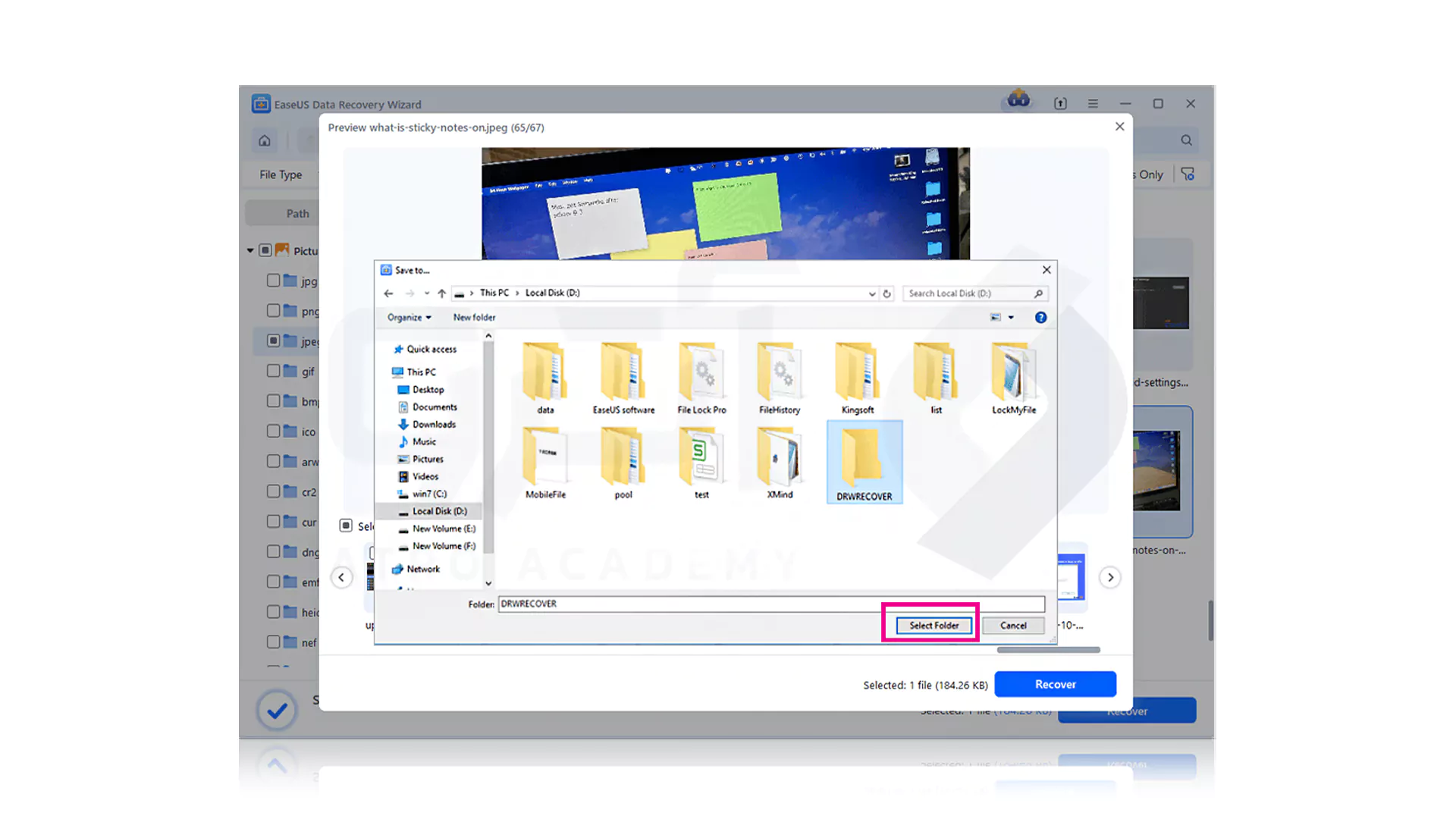Tick the png folder checkbox

click(274, 311)
